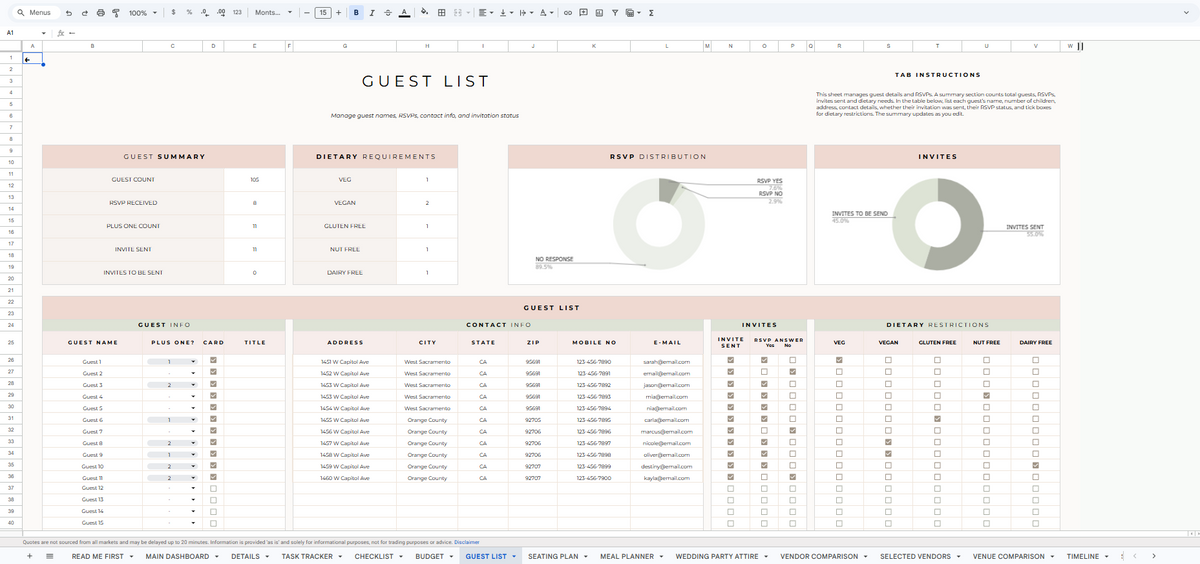Click the Insert link icon
This screenshot has height=564, width=1200.
568,12
